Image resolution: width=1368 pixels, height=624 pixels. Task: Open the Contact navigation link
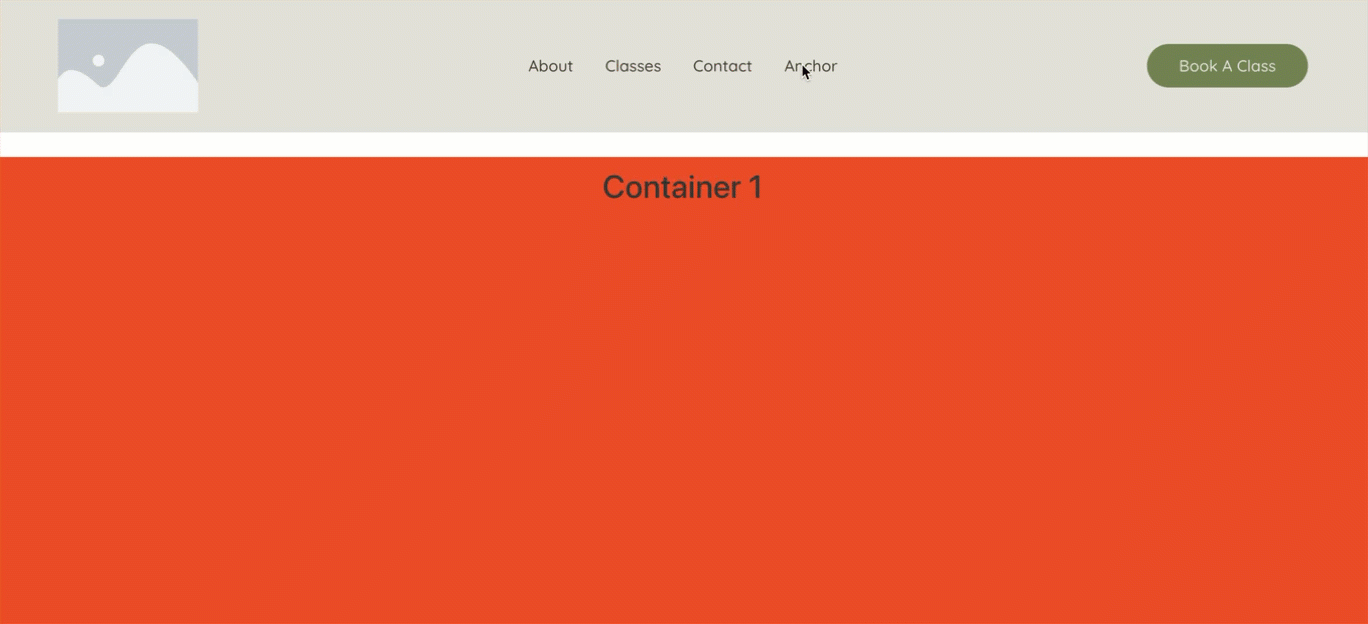point(722,66)
